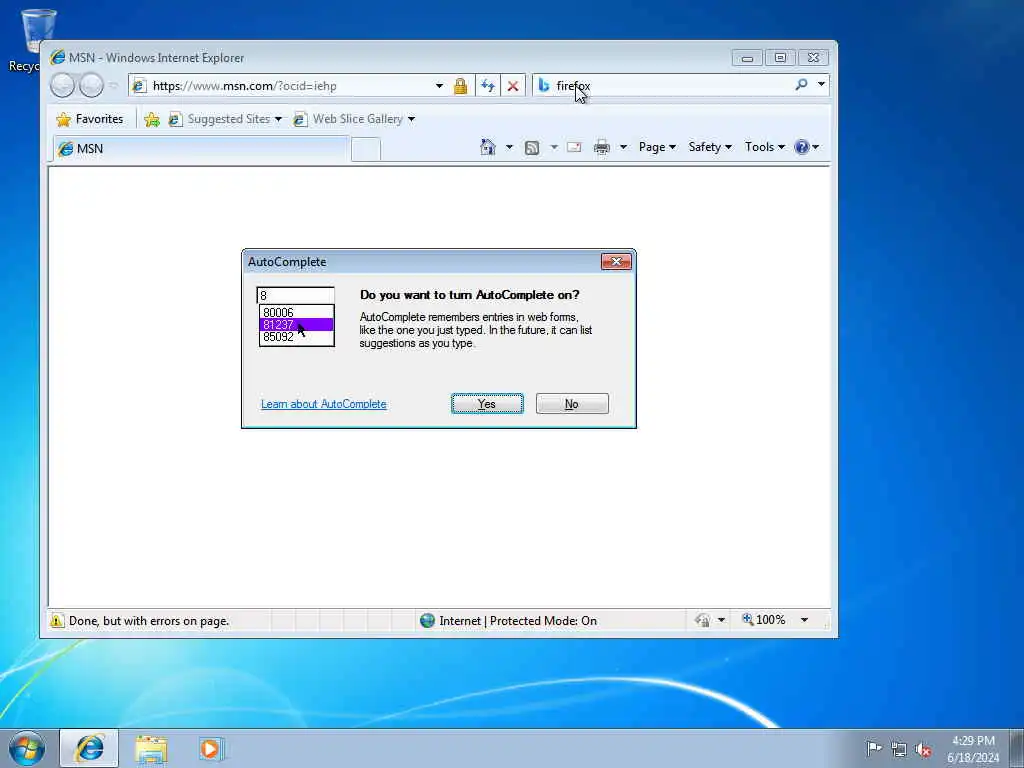This screenshot has width=1024, height=768.
Task: Maximize the Internet Explorer window
Action: pyautogui.click(x=780, y=57)
